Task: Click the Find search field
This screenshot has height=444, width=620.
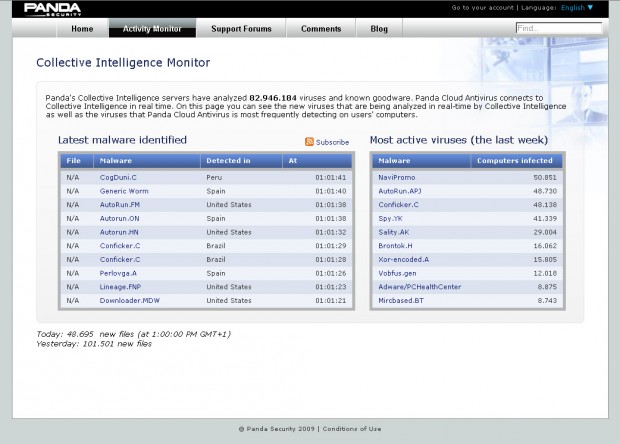Action: (559, 28)
